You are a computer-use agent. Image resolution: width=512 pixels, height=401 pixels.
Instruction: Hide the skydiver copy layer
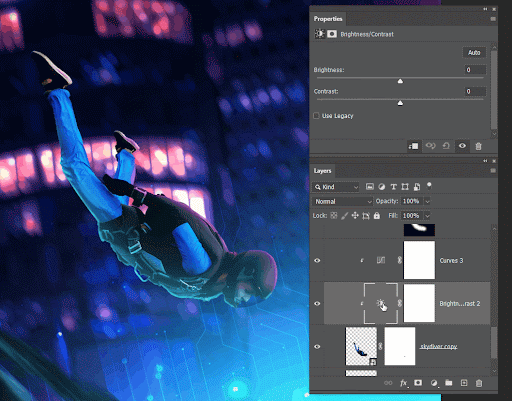[317, 347]
